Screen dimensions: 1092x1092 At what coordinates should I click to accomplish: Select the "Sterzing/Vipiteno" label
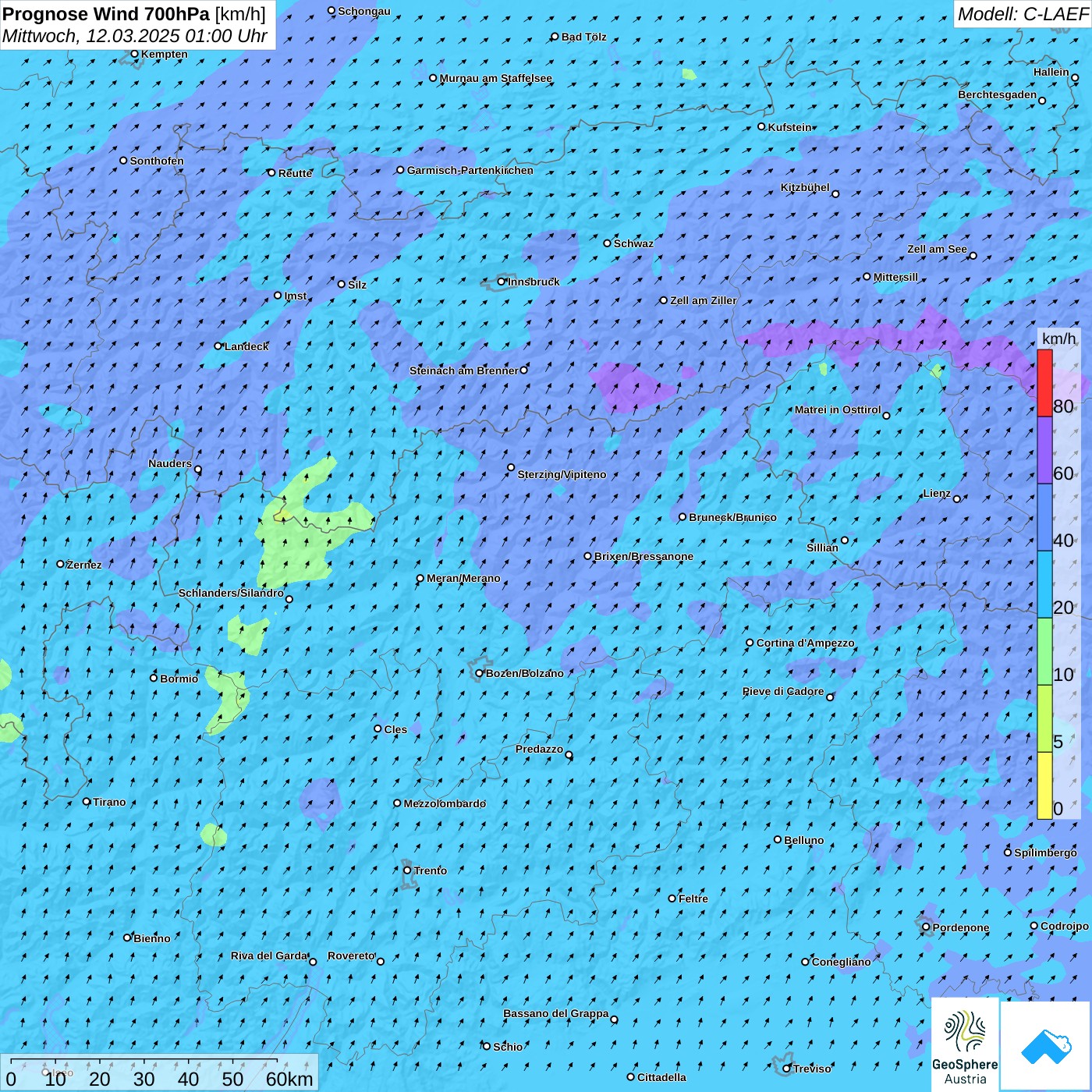(x=562, y=474)
